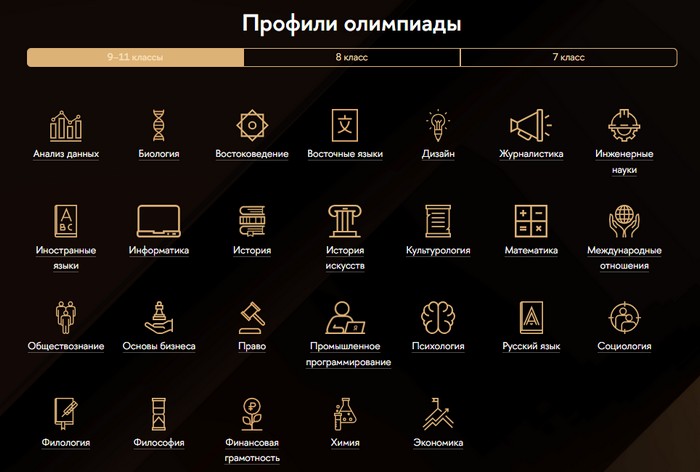700x472 pixels.
Task: Click the Биология DNA icon
Action: pos(158,125)
